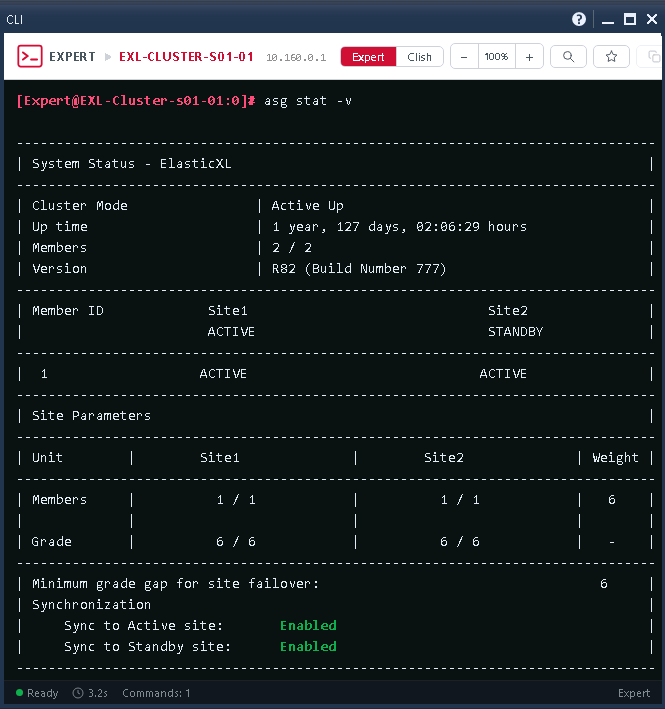
Task: Click the copy icon in toolbar
Action: 652,57
